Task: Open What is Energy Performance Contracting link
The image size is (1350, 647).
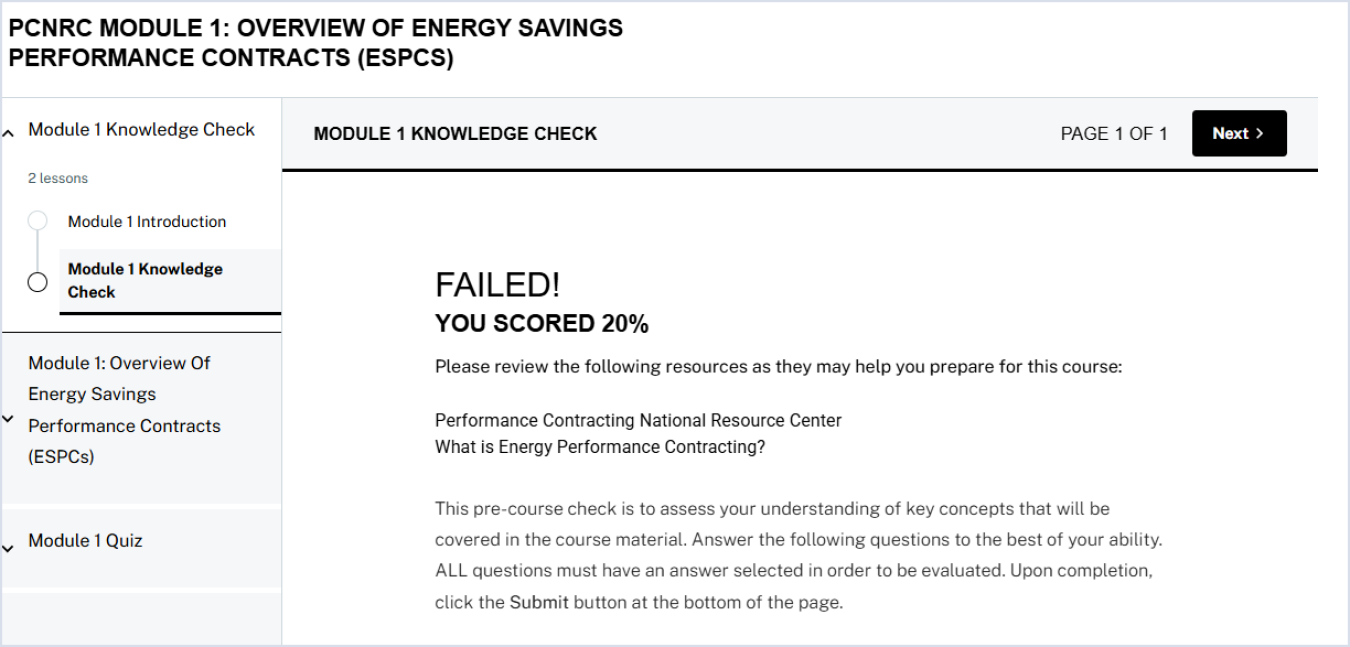Action: pos(600,447)
